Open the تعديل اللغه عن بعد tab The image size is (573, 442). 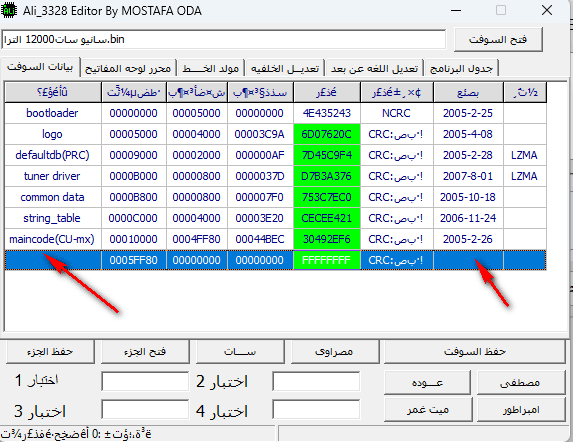click(x=375, y=68)
